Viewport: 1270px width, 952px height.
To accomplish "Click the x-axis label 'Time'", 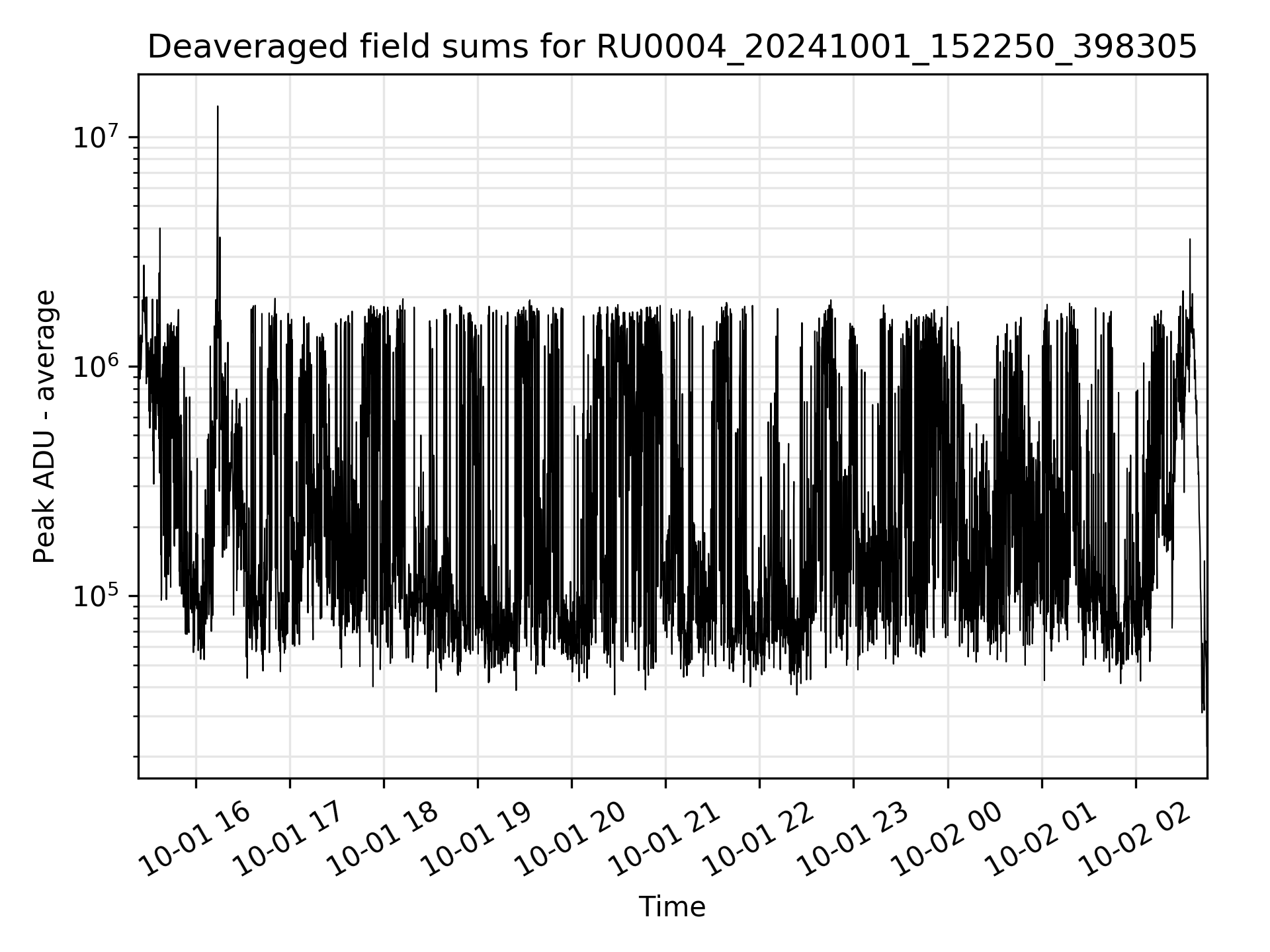I will [672, 907].
